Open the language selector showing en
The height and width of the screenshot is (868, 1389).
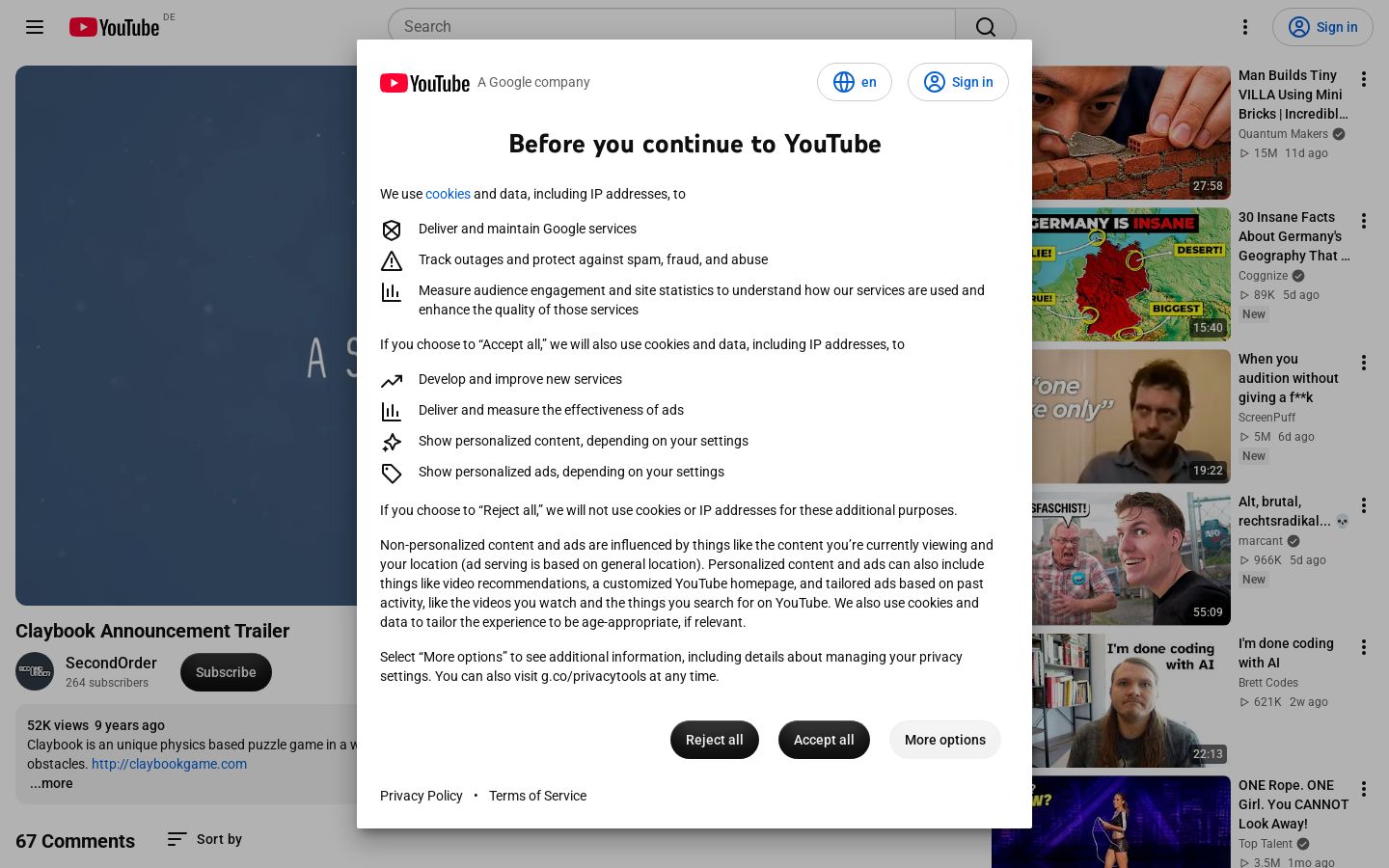click(x=855, y=82)
